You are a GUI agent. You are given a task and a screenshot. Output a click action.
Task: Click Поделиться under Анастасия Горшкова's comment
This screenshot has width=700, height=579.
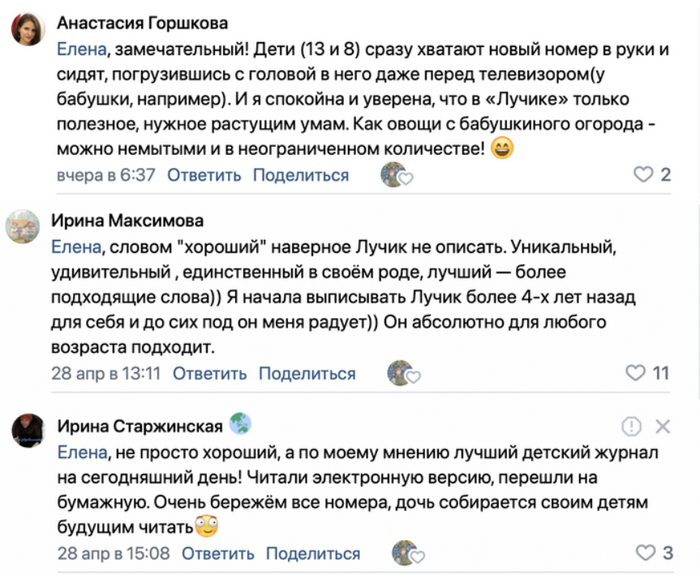pos(300,175)
